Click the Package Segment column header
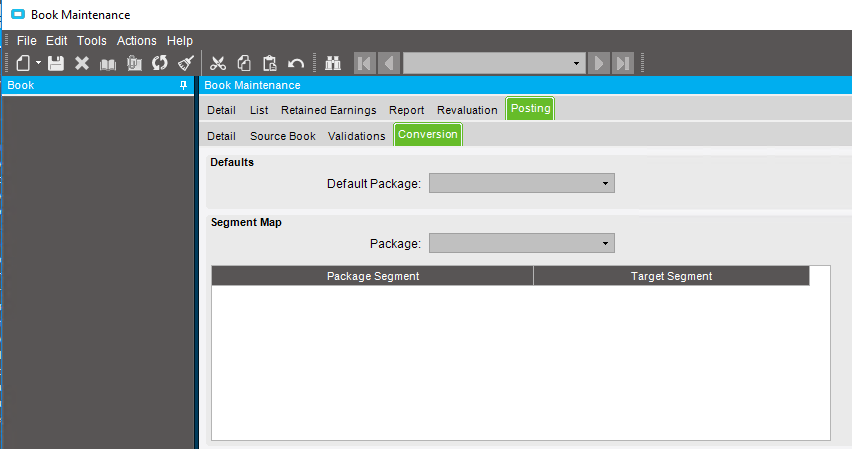The width and height of the screenshot is (852, 449). point(373,276)
